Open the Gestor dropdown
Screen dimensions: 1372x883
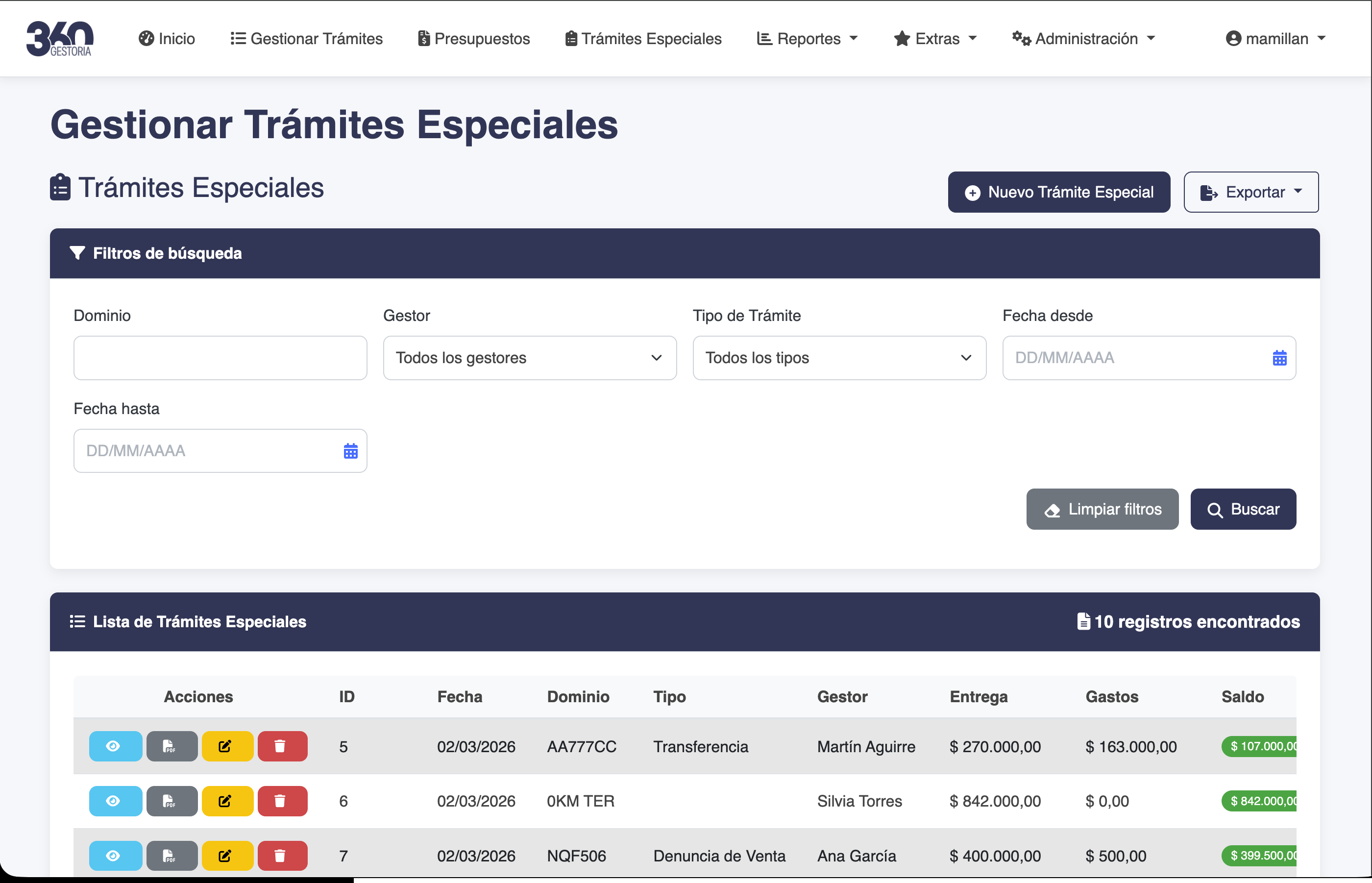[x=529, y=358]
